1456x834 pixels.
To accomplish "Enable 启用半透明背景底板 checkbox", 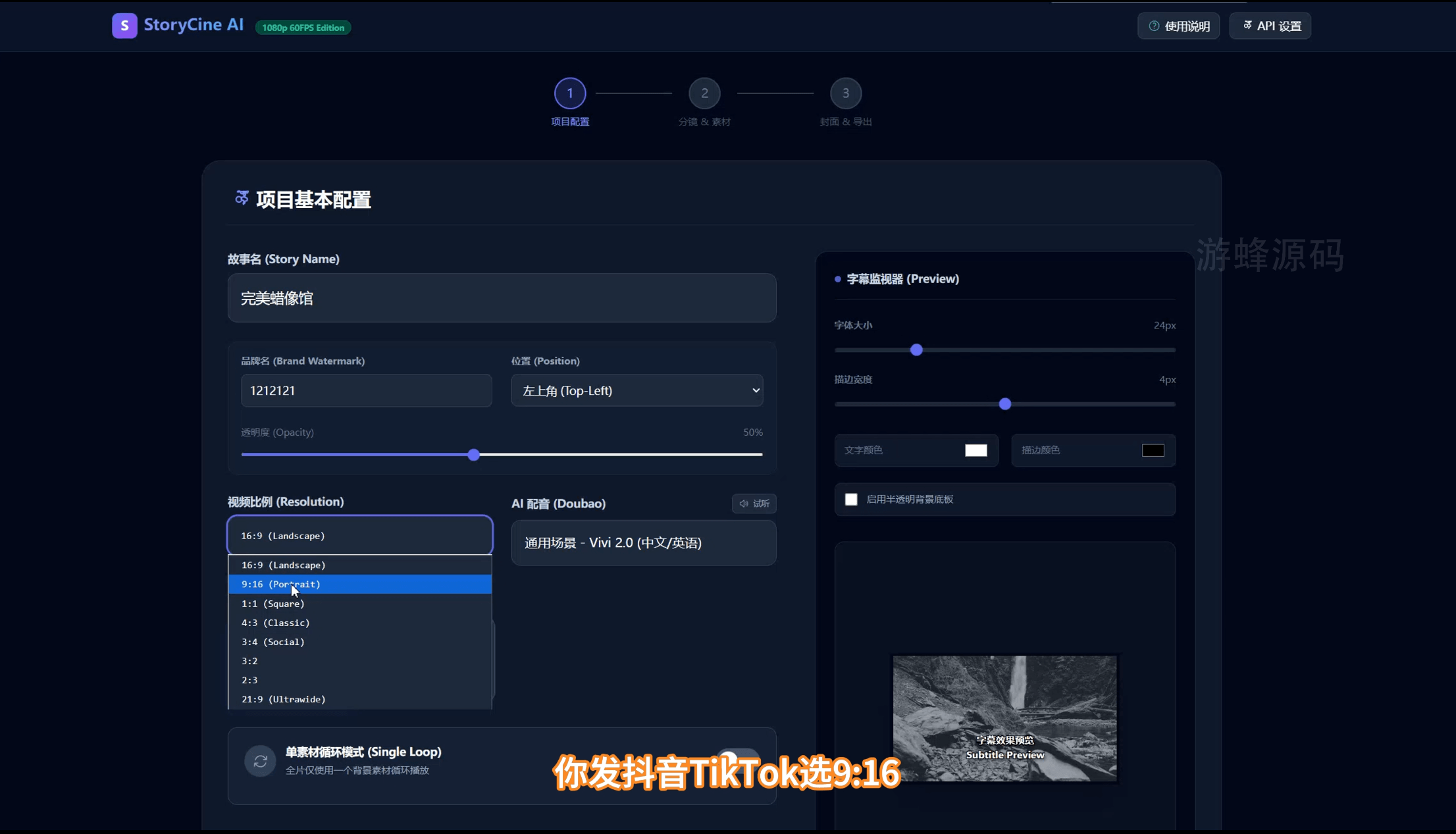I will (x=851, y=500).
